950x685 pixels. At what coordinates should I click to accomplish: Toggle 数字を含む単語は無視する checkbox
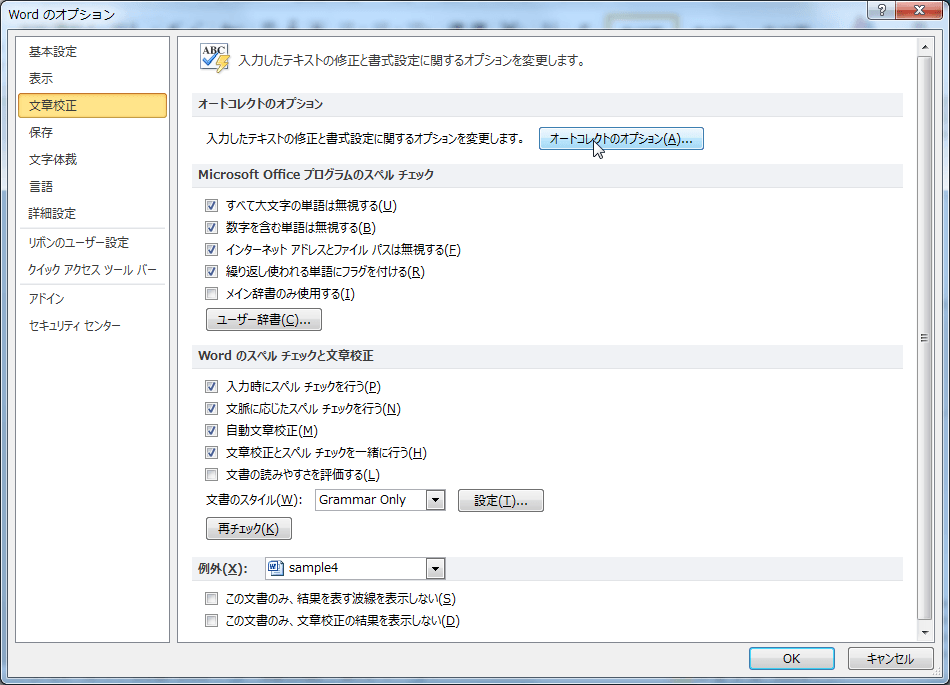(x=211, y=228)
